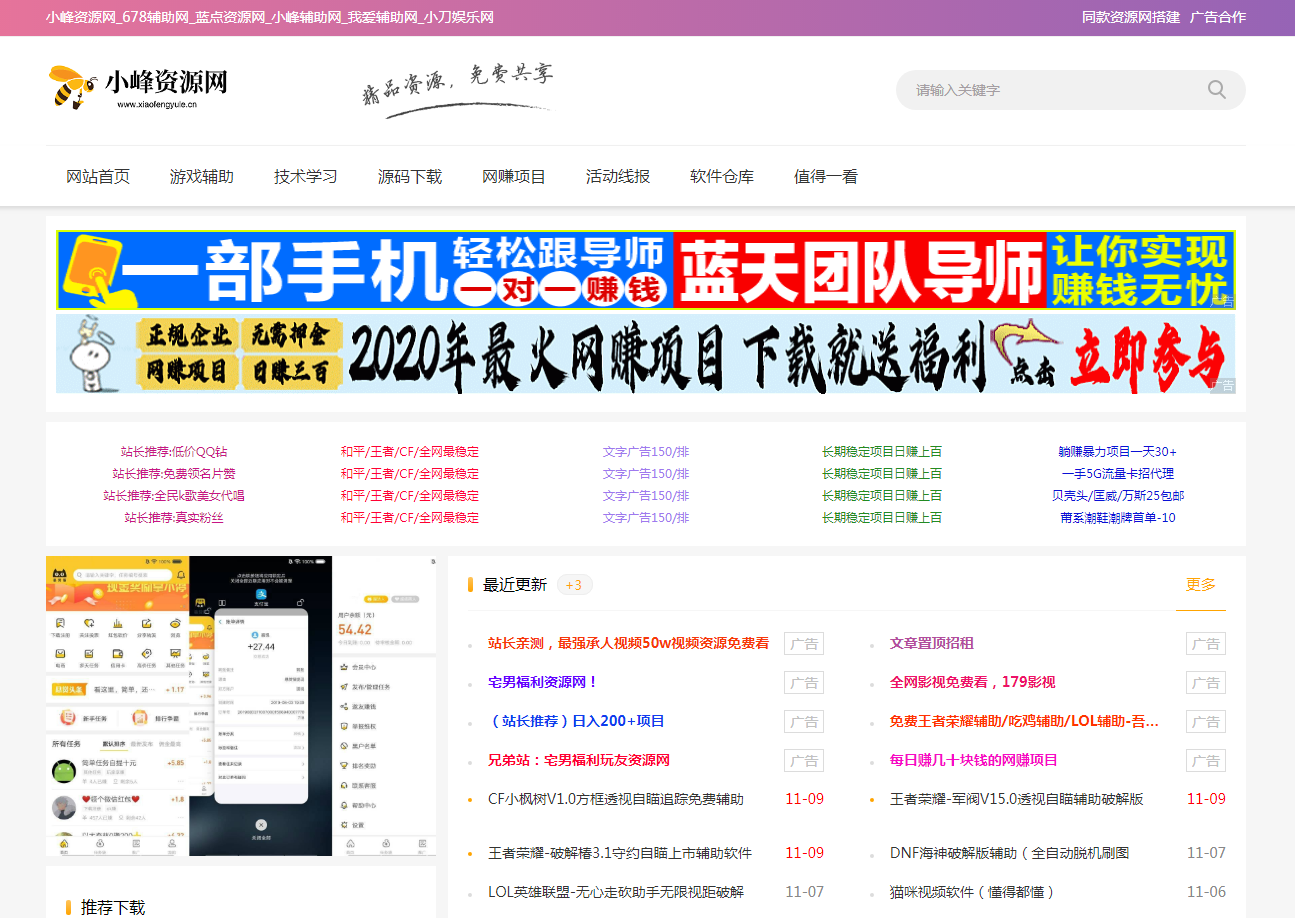The height and width of the screenshot is (918, 1295).
Task: Open the 源码下载 navigation tab
Action: tap(410, 177)
